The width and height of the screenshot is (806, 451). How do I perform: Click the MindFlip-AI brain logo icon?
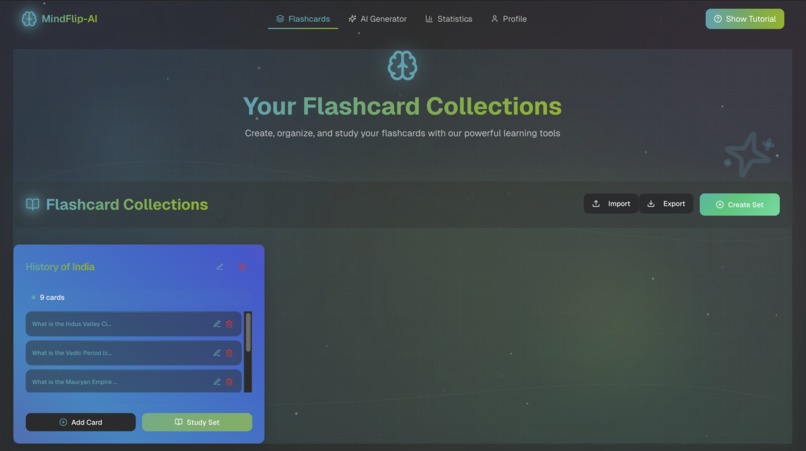(x=29, y=19)
